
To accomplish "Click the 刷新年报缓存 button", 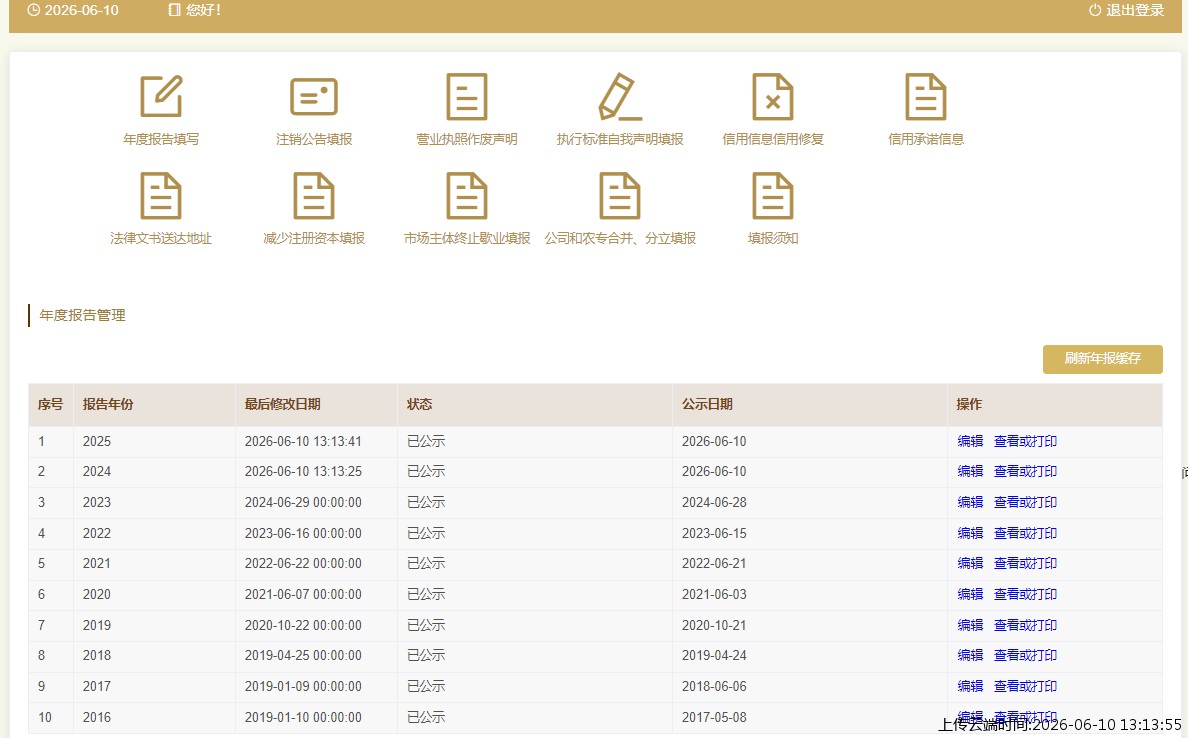I will pyautogui.click(x=1102, y=358).
